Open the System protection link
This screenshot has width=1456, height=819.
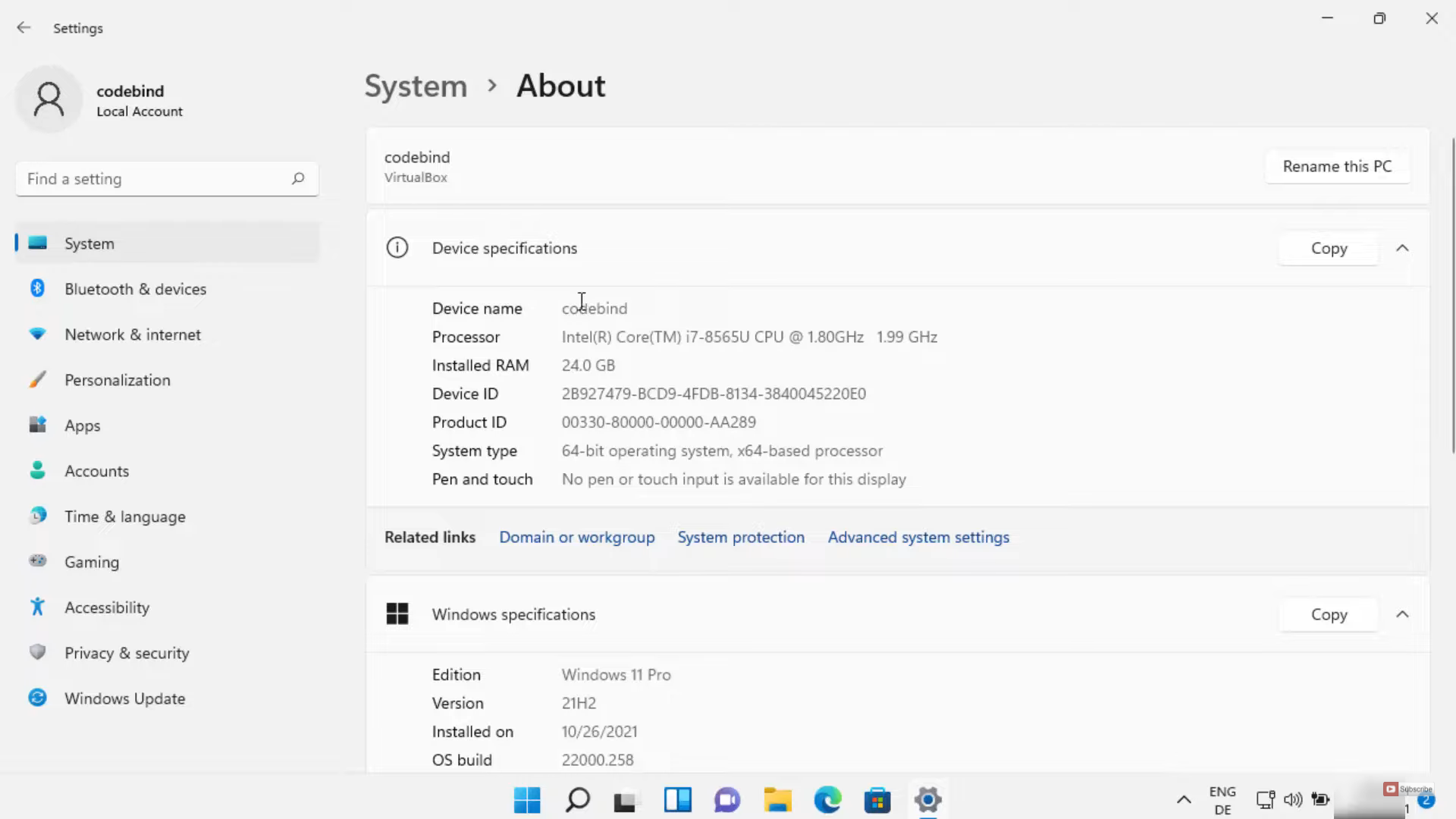point(740,537)
